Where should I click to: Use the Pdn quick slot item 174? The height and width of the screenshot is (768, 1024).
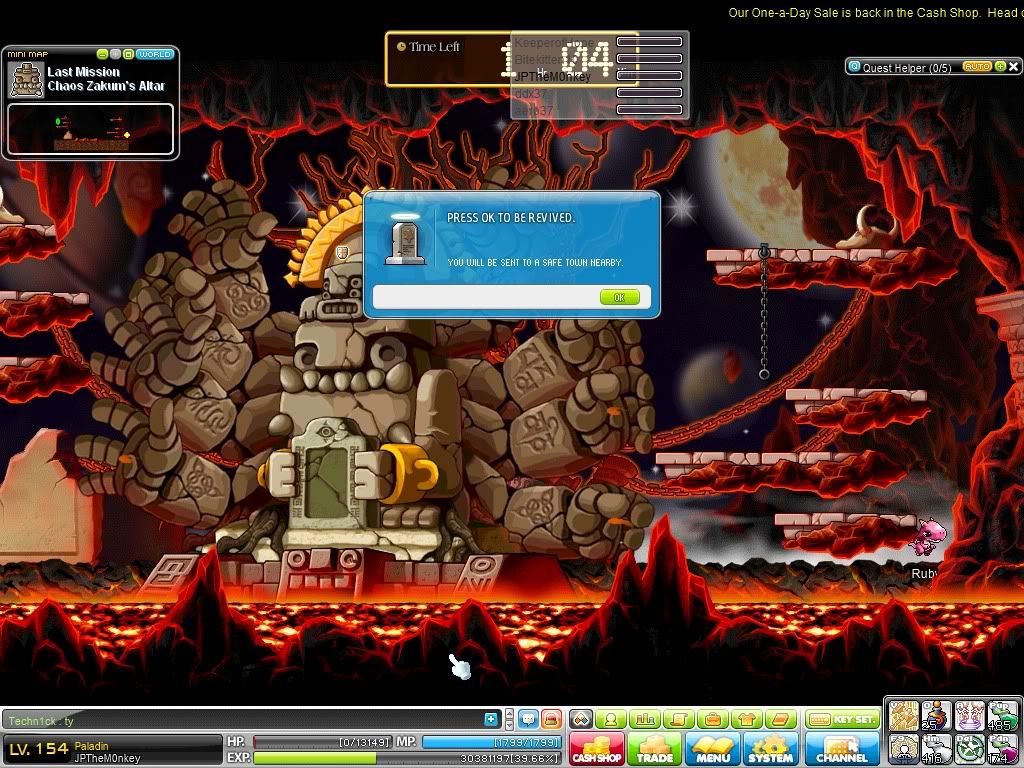[1002, 749]
